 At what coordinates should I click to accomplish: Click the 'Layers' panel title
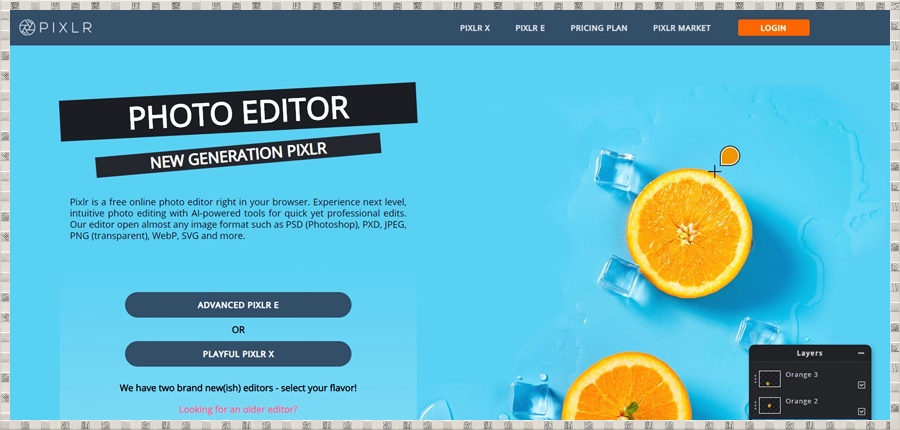(x=809, y=353)
